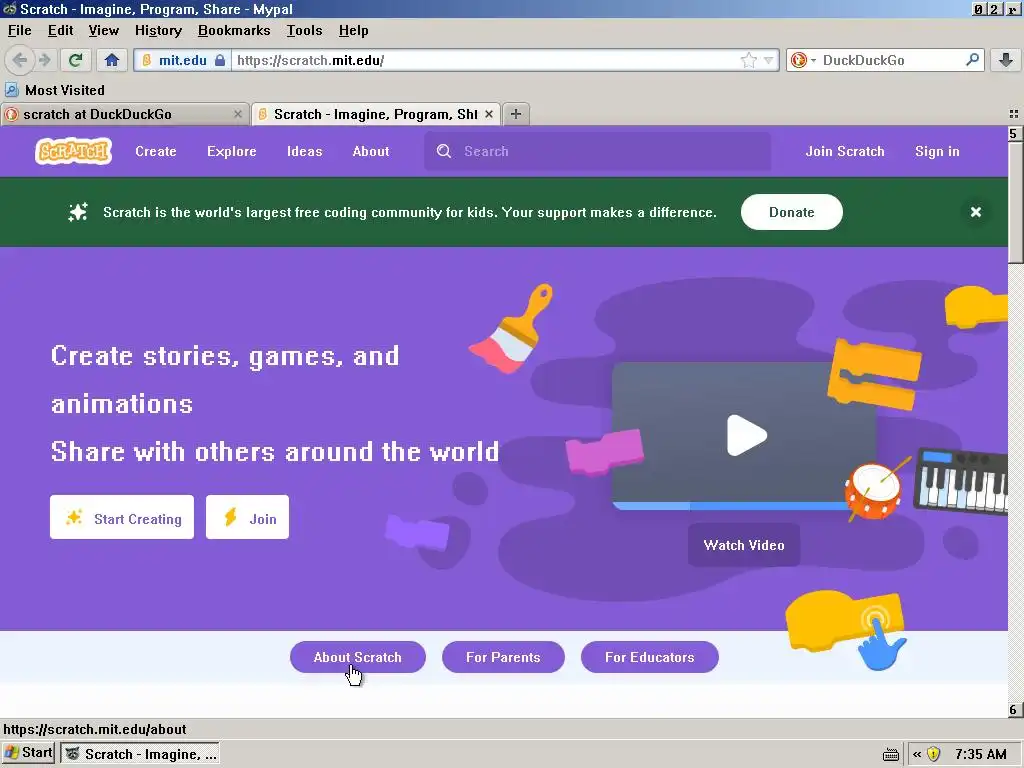Click the For Educators pill button
1024x768 pixels.
650,657
